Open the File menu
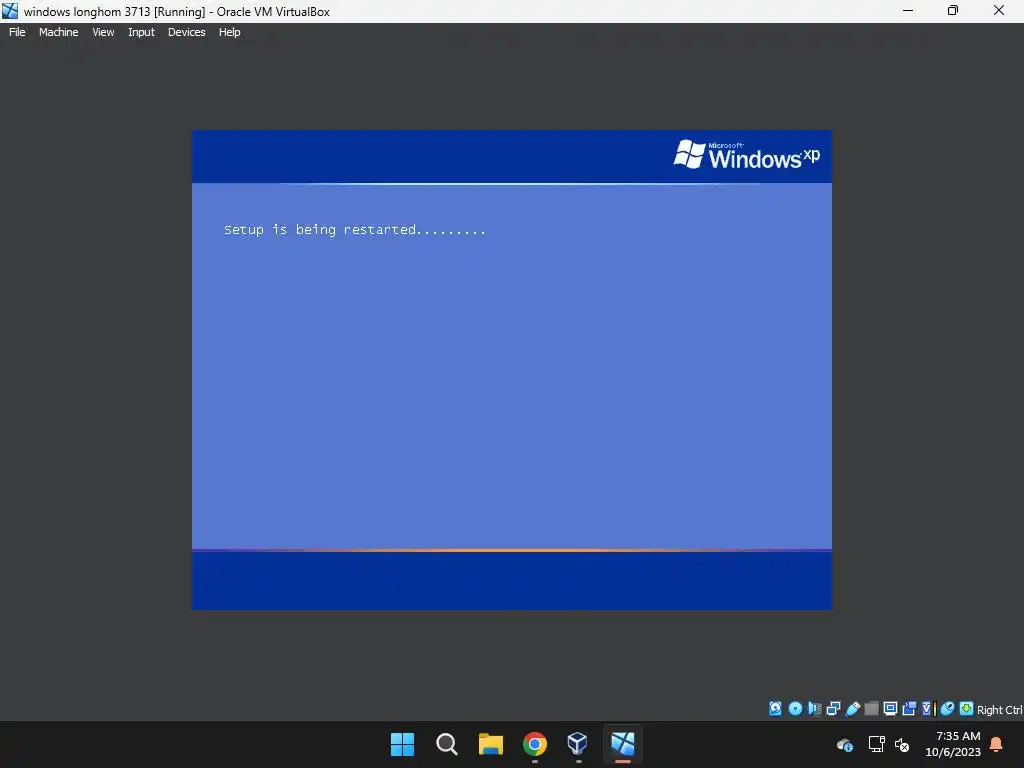The height and width of the screenshot is (768, 1024). tap(17, 32)
